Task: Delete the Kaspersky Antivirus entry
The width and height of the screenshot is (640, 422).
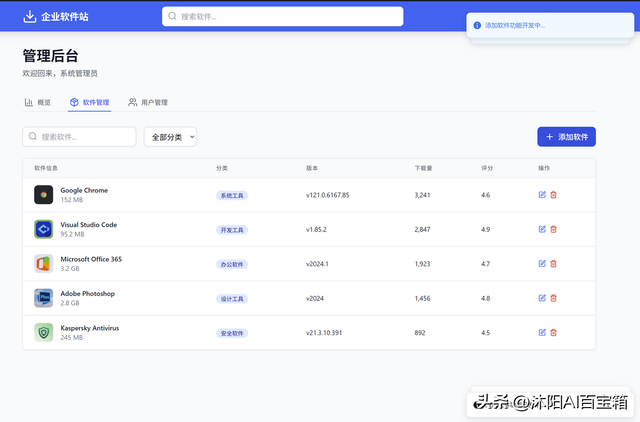Action: pyautogui.click(x=553, y=333)
